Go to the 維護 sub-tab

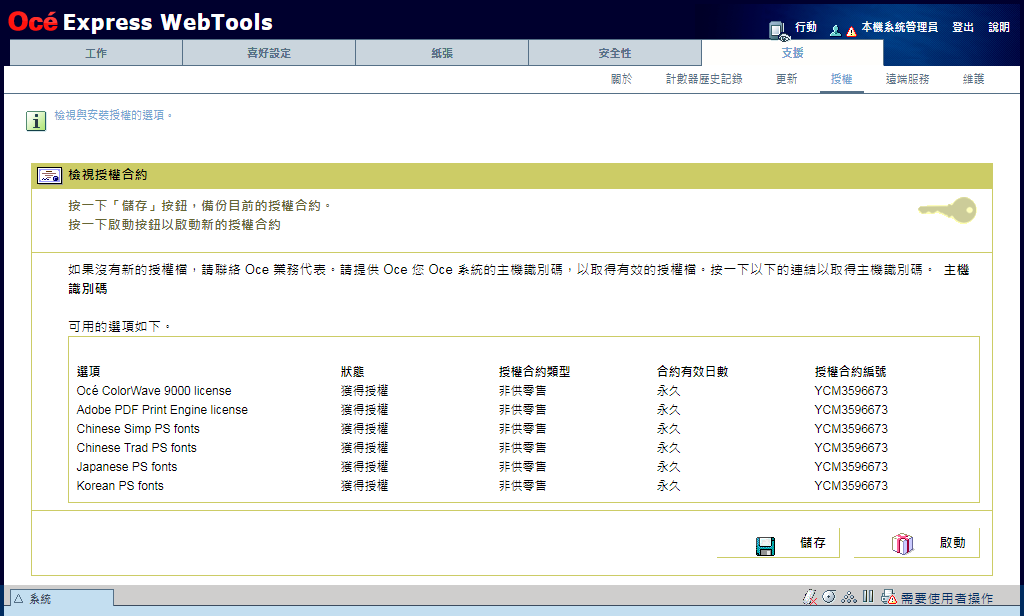coord(973,79)
